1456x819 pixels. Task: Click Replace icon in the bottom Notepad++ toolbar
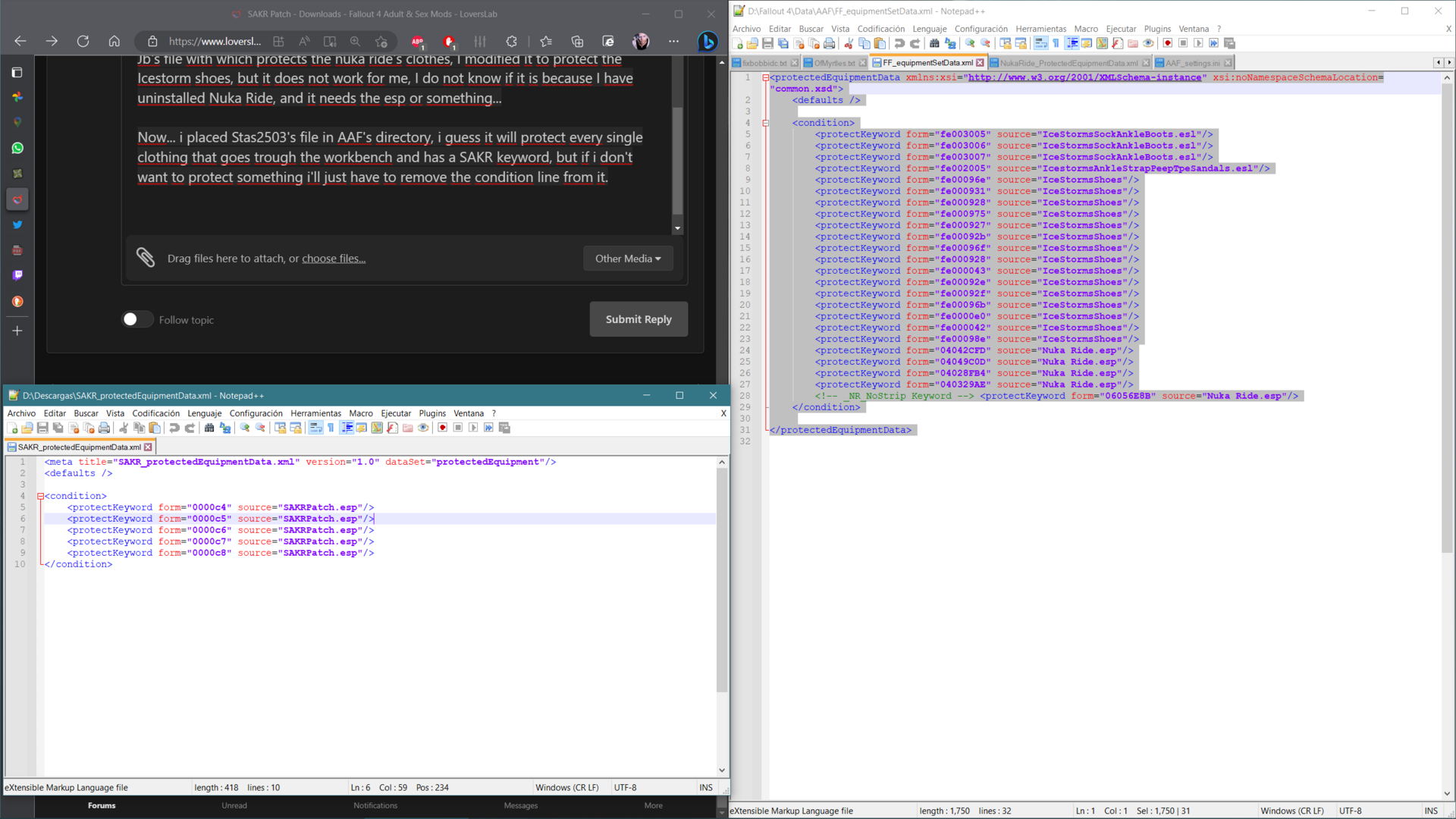[225, 428]
